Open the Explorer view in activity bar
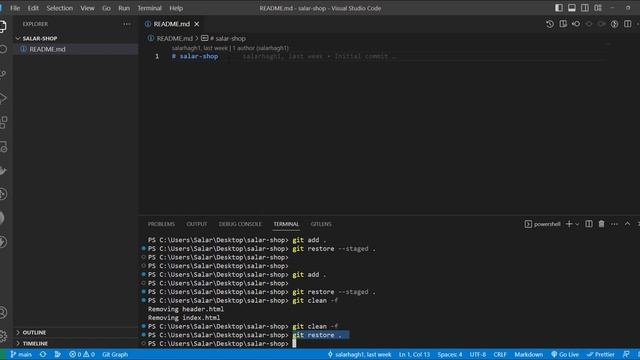This screenshot has width=640, height=360. 3,27
